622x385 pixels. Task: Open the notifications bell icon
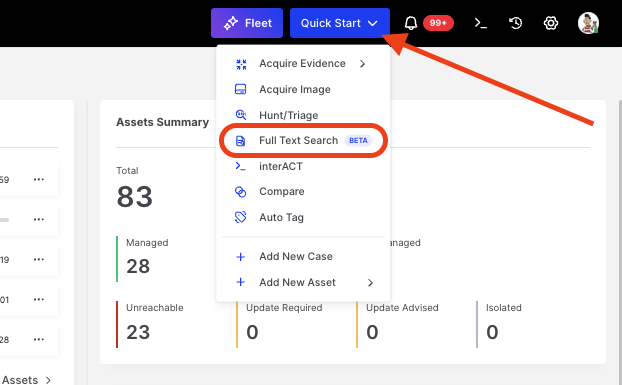(411, 23)
